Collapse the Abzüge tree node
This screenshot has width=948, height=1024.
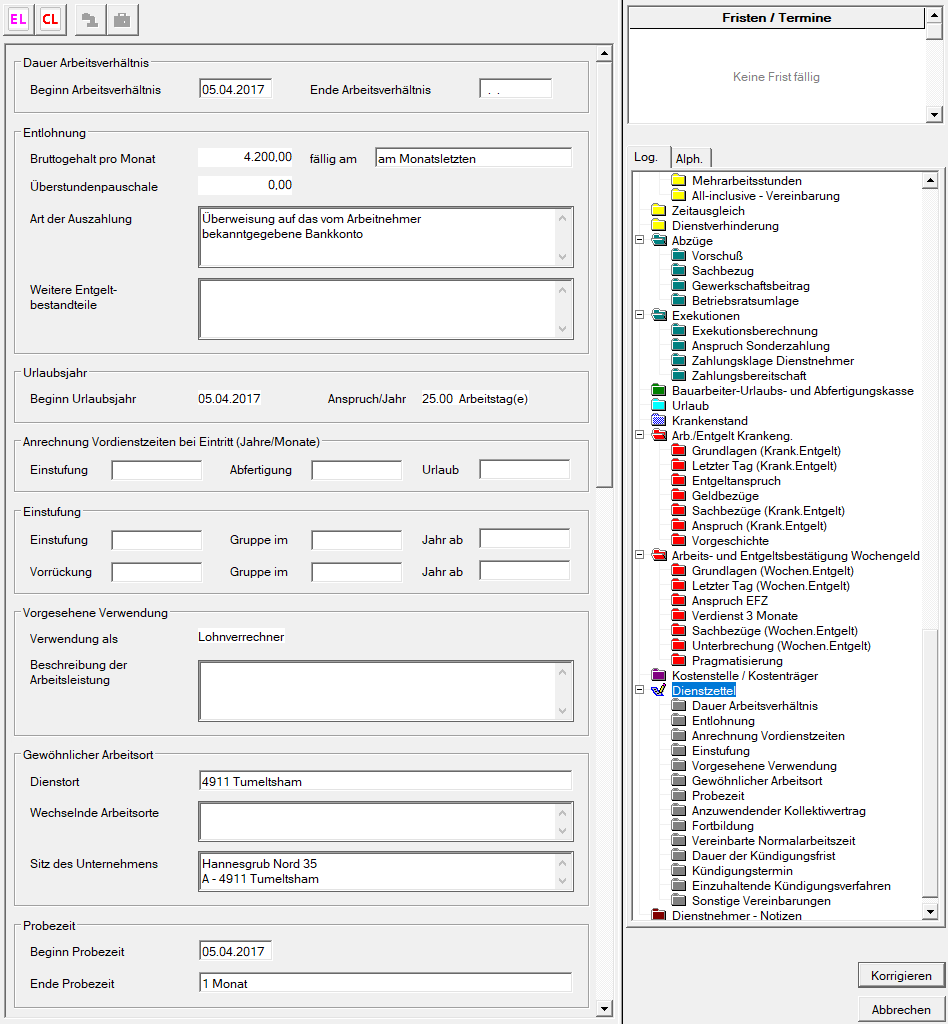point(639,241)
